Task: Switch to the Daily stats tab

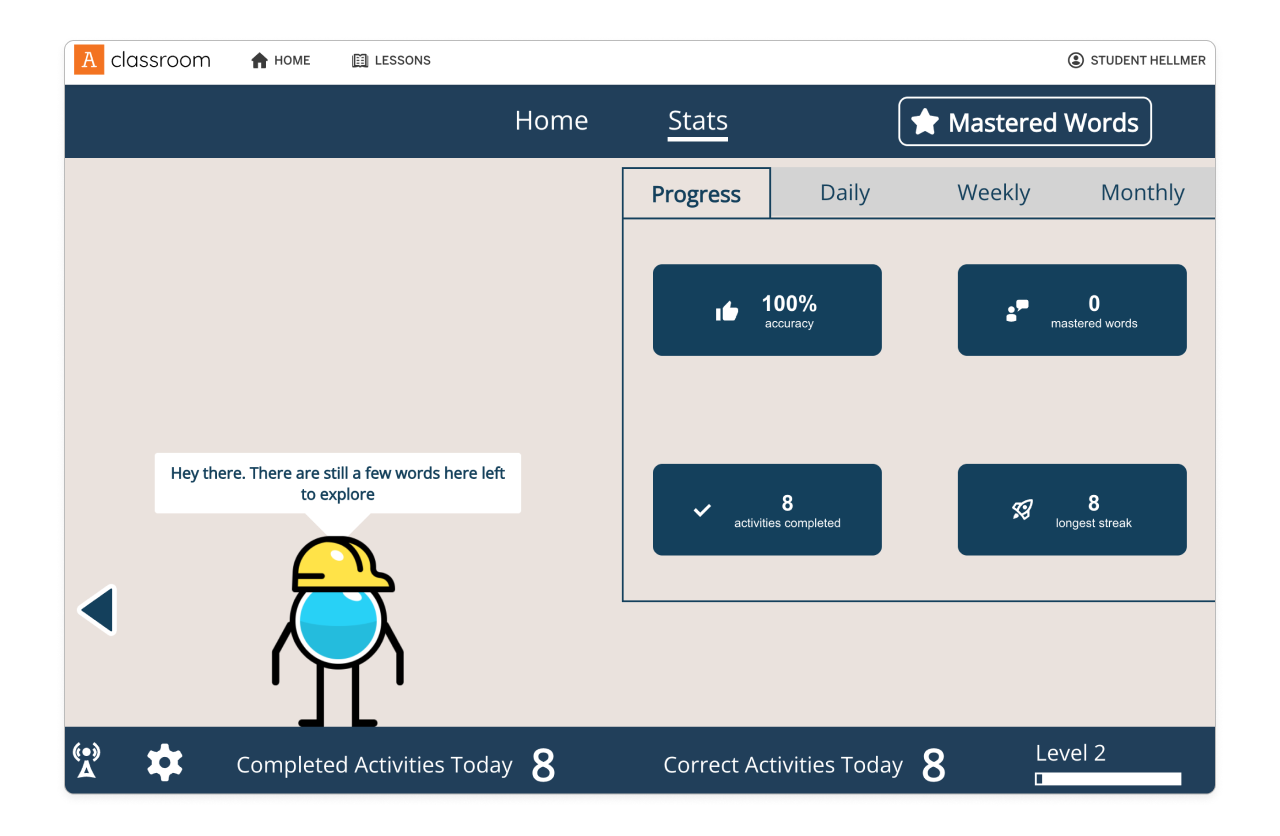Action: [845, 192]
